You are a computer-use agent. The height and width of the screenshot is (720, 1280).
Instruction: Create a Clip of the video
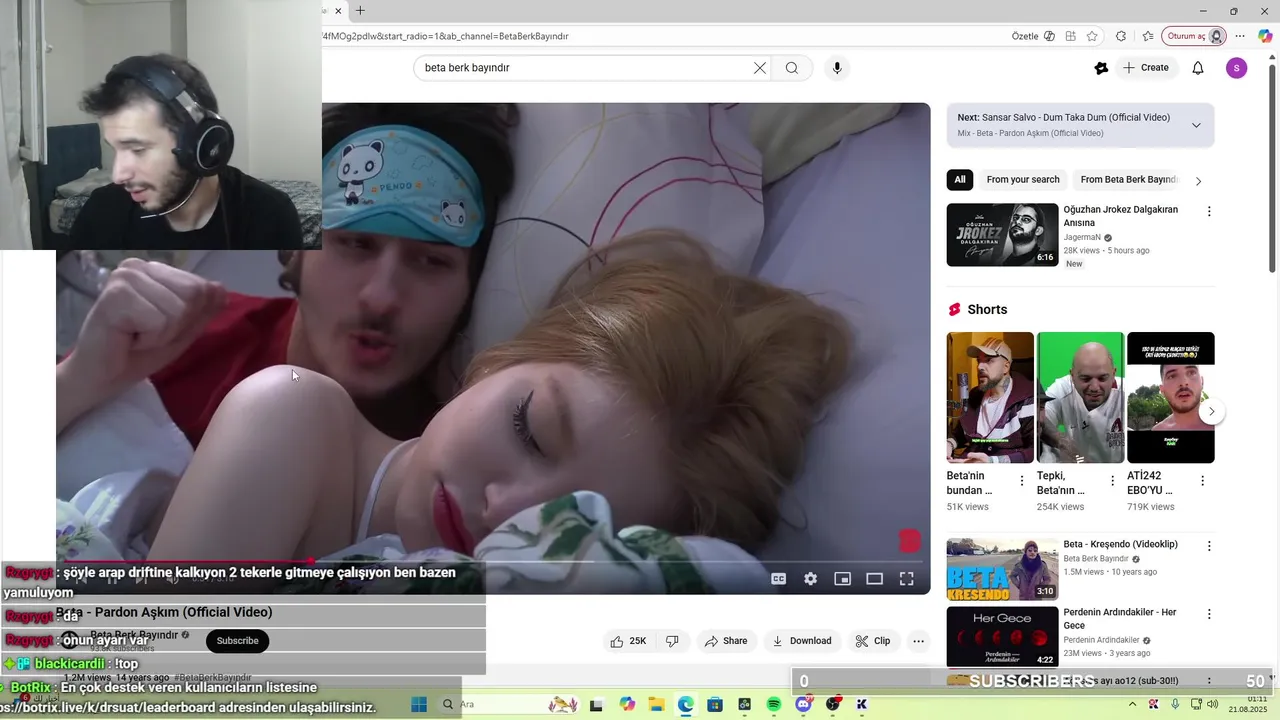tap(873, 641)
